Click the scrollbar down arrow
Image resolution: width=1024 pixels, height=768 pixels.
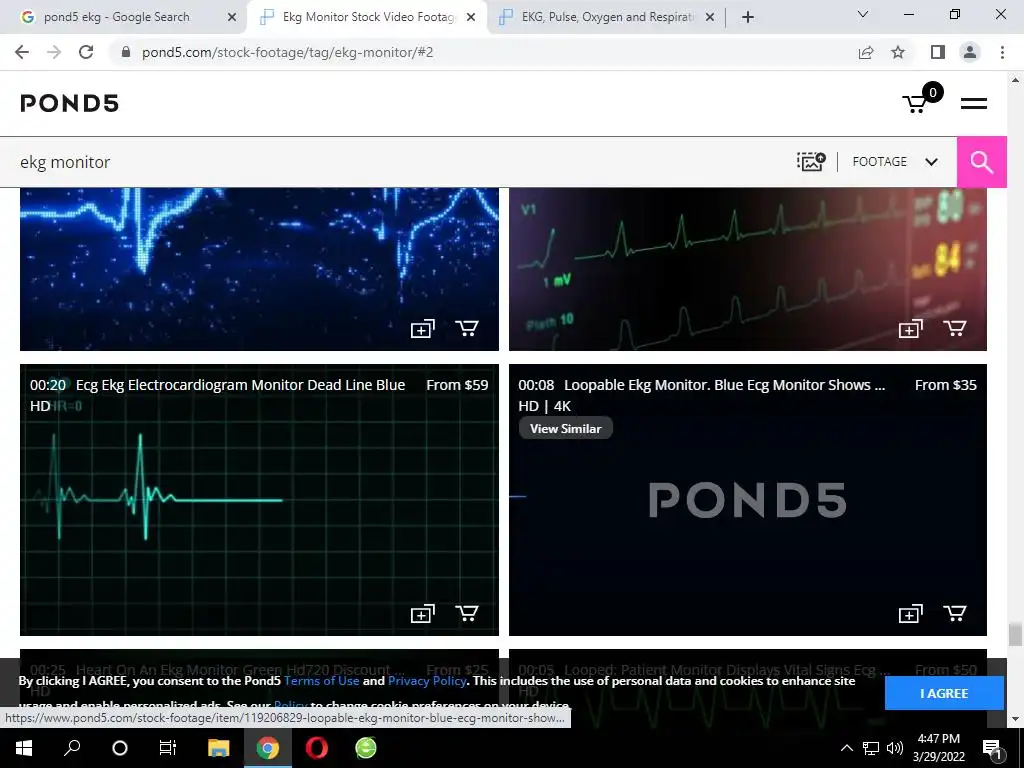point(1015,719)
